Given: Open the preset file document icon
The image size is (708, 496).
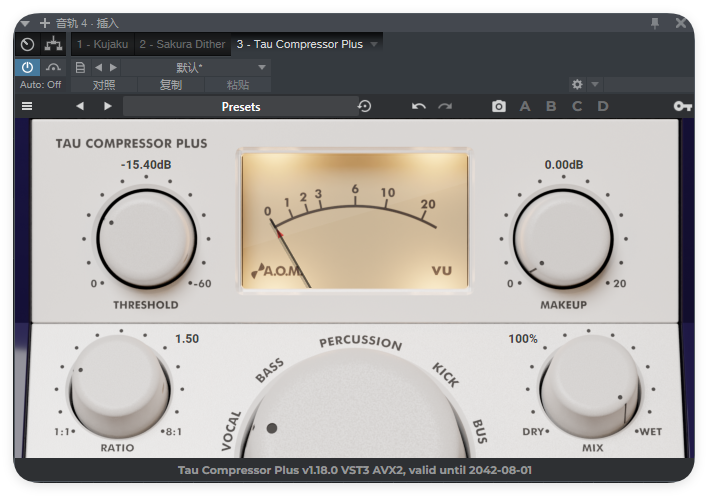Looking at the screenshot, I should (80, 68).
